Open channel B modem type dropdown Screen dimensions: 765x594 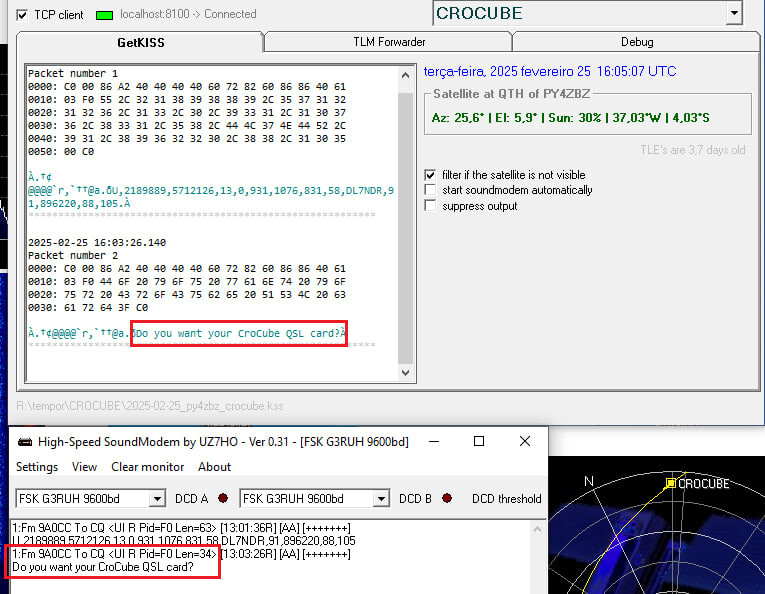pos(381,499)
